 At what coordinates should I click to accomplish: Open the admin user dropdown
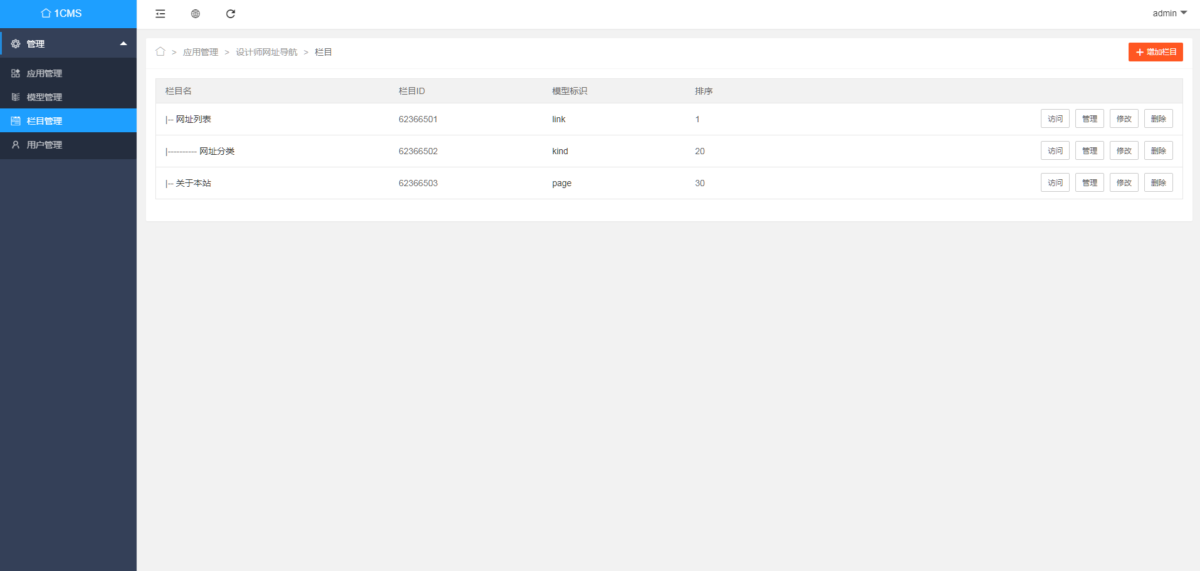[x=1169, y=13]
